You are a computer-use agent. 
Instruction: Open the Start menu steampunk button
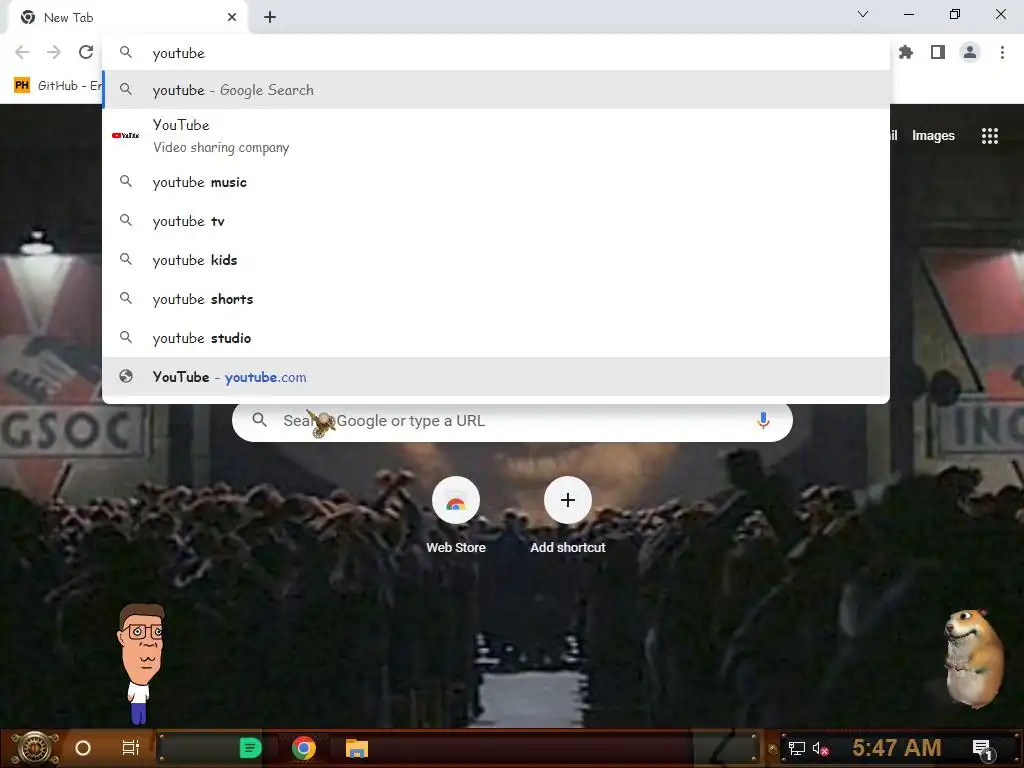(35, 748)
